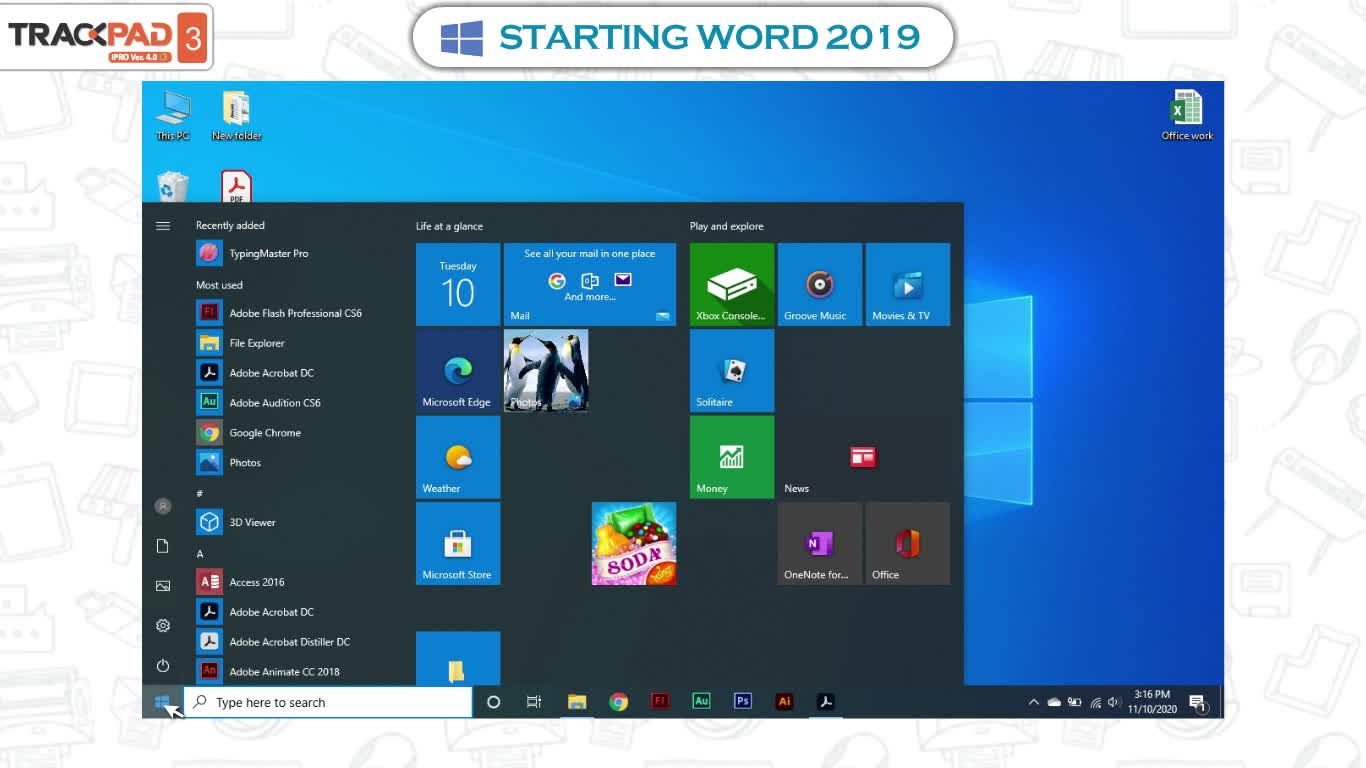This screenshot has height=768, width=1366.
Task: Open Documents from Start sidebar
Action: [163, 546]
